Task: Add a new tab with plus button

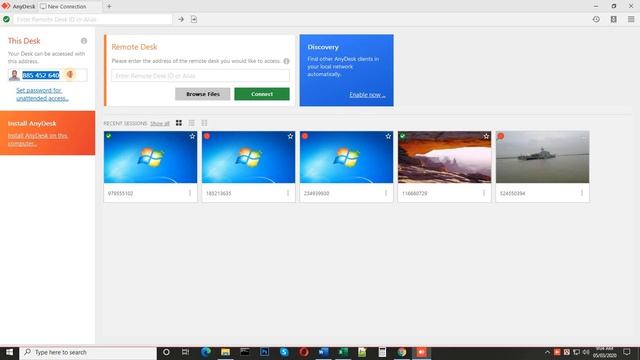Action: click(x=109, y=7)
